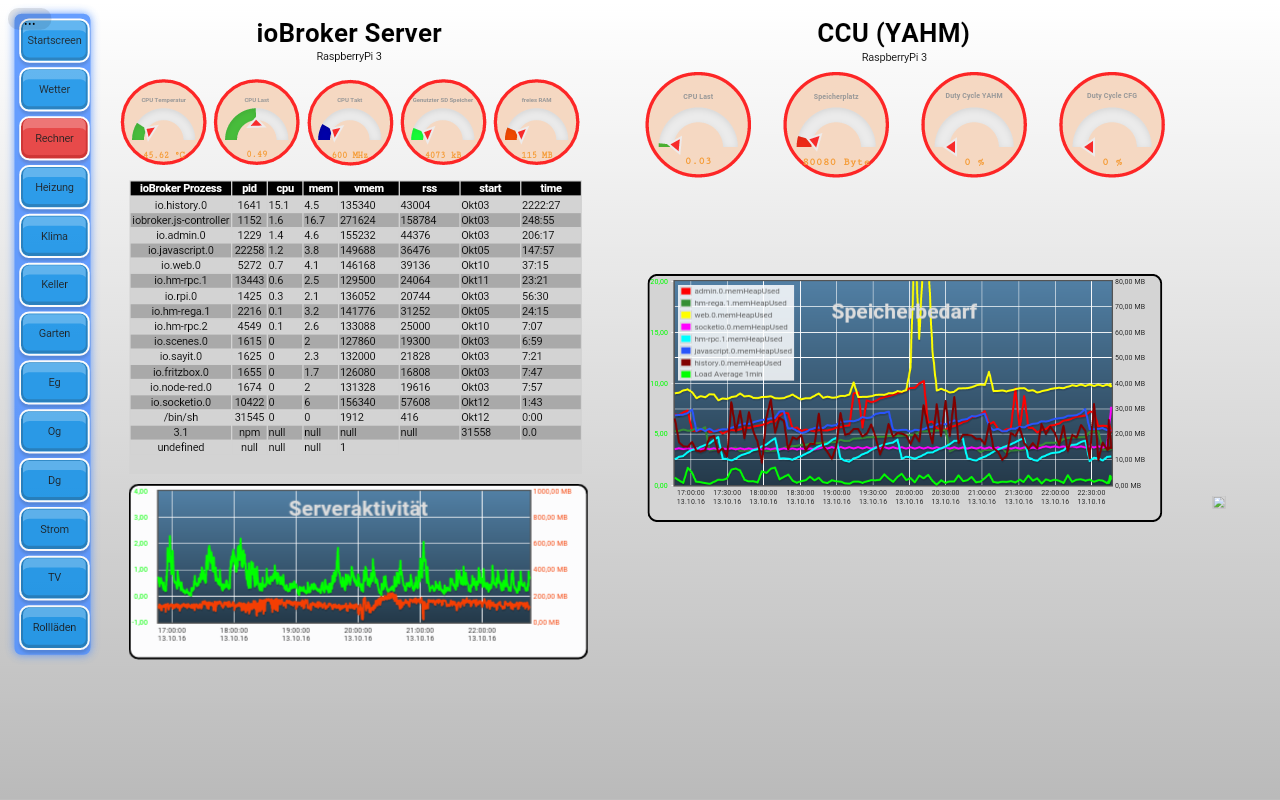This screenshot has height=800, width=1280.
Task: Click the Speicherplatz gauge
Action: [836, 125]
